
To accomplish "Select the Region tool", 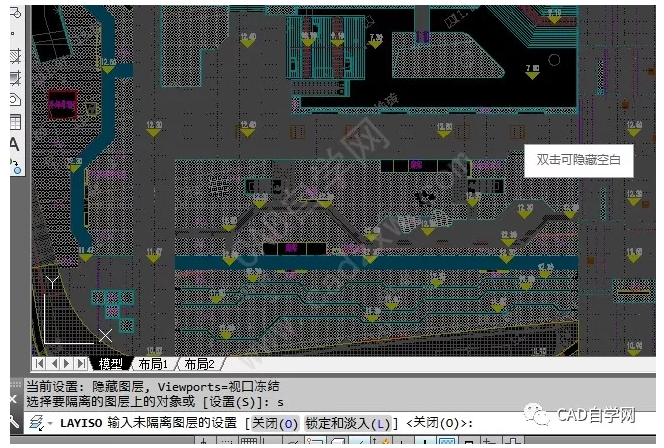I will click(x=15, y=100).
